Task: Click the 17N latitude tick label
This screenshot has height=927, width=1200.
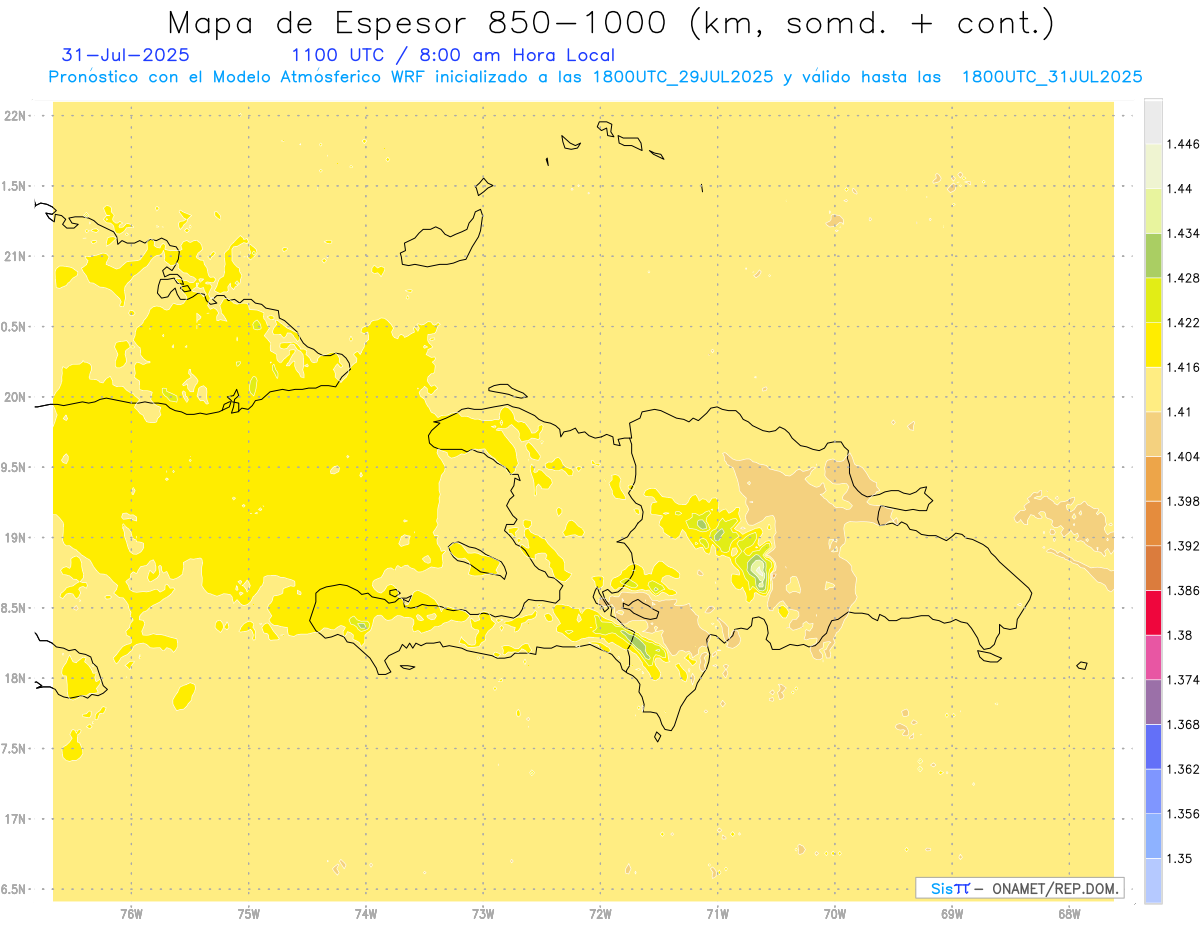Action: coord(17,819)
